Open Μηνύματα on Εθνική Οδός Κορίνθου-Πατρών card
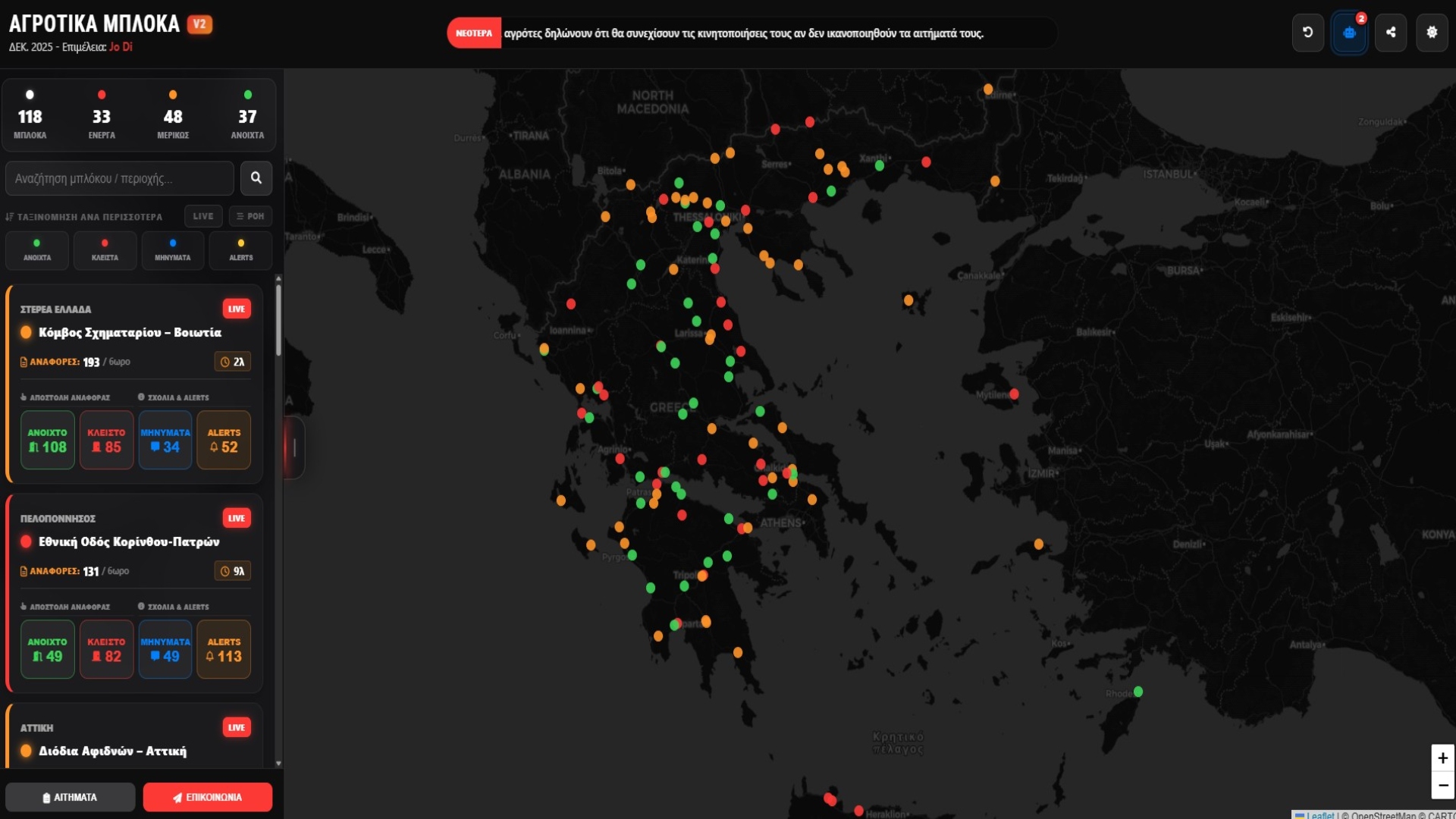The height and width of the screenshot is (819, 1456). (x=165, y=649)
